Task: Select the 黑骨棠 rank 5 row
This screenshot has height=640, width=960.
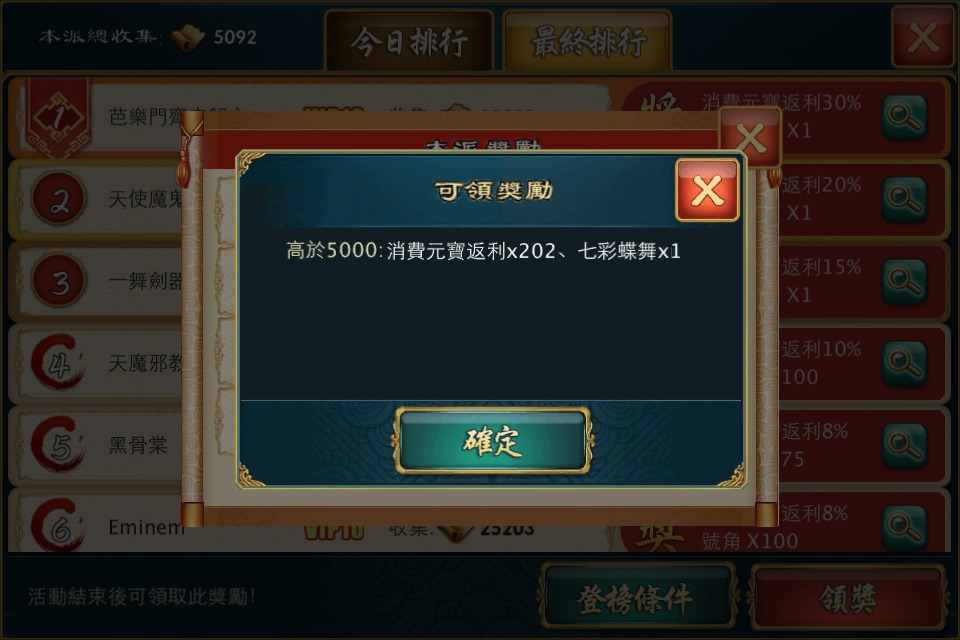Action: point(479,445)
